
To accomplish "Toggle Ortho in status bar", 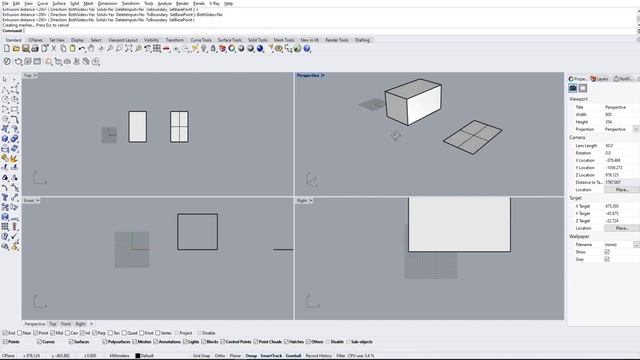I will pyautogui.click(x=220, y=356).
